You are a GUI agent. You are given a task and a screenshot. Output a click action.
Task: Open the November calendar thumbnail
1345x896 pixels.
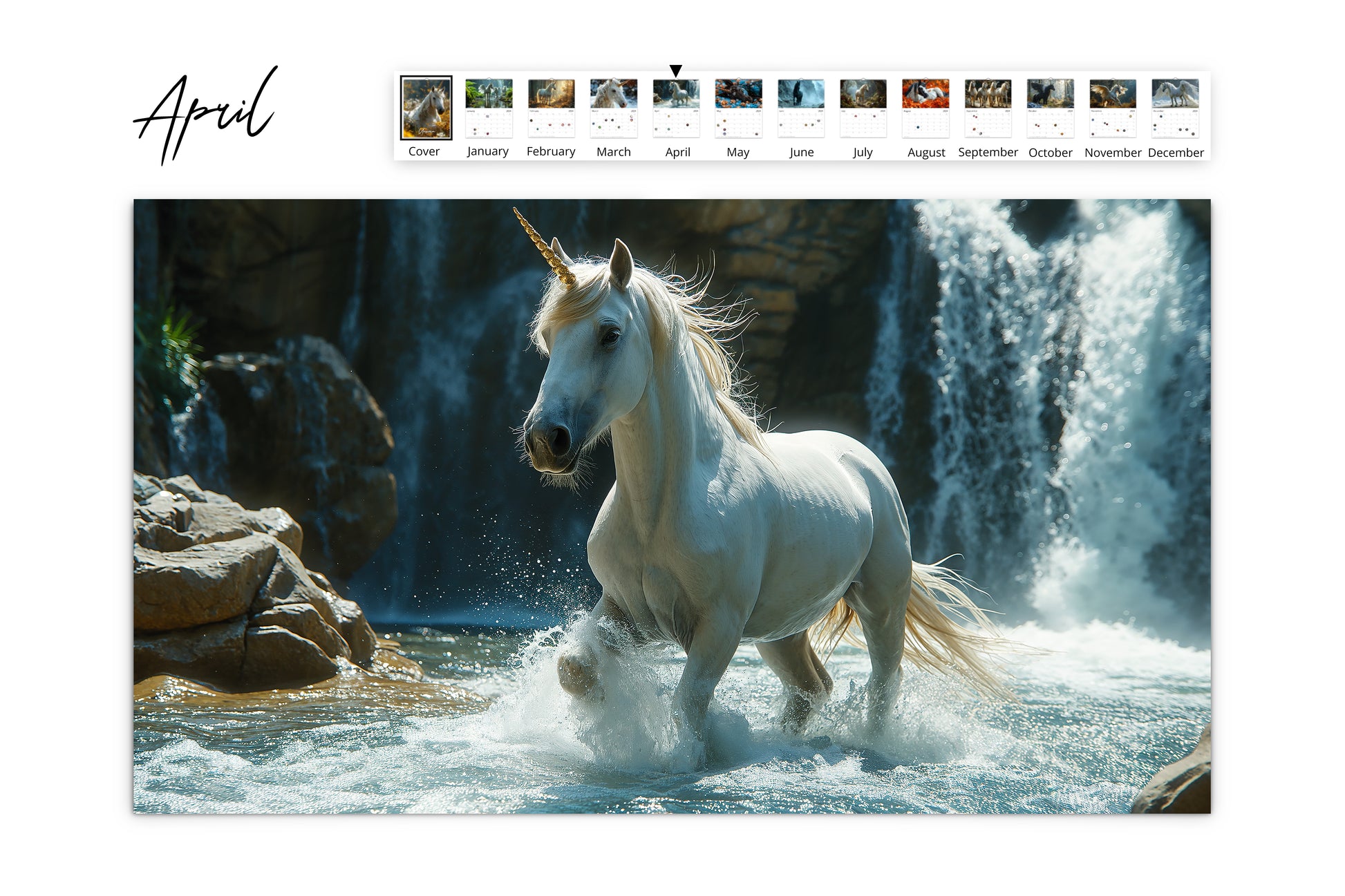click(x=1113, y=108)
